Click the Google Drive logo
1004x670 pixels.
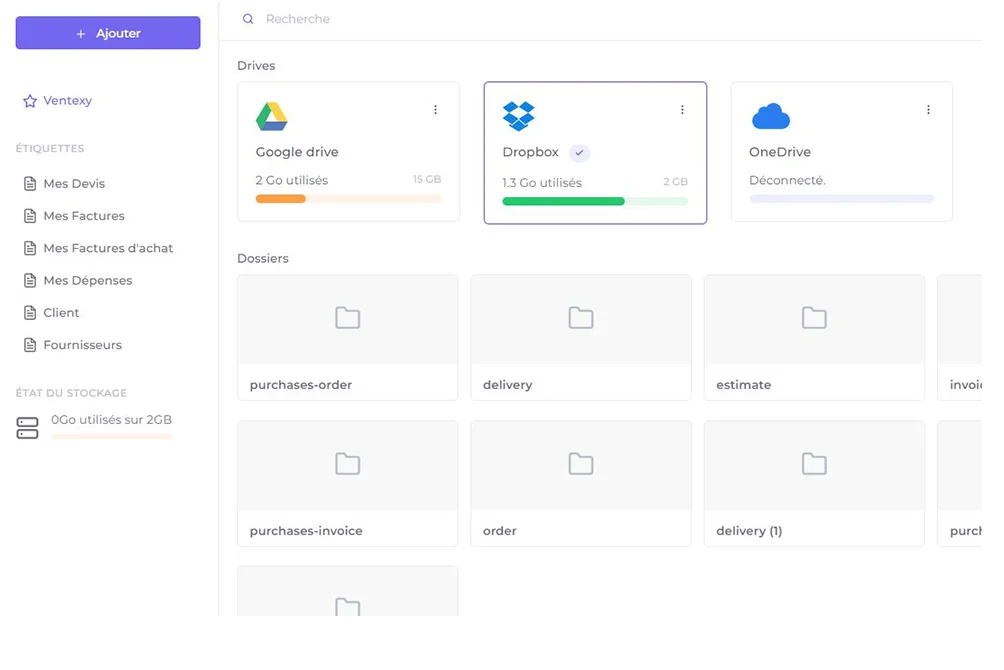click(271, 117)
